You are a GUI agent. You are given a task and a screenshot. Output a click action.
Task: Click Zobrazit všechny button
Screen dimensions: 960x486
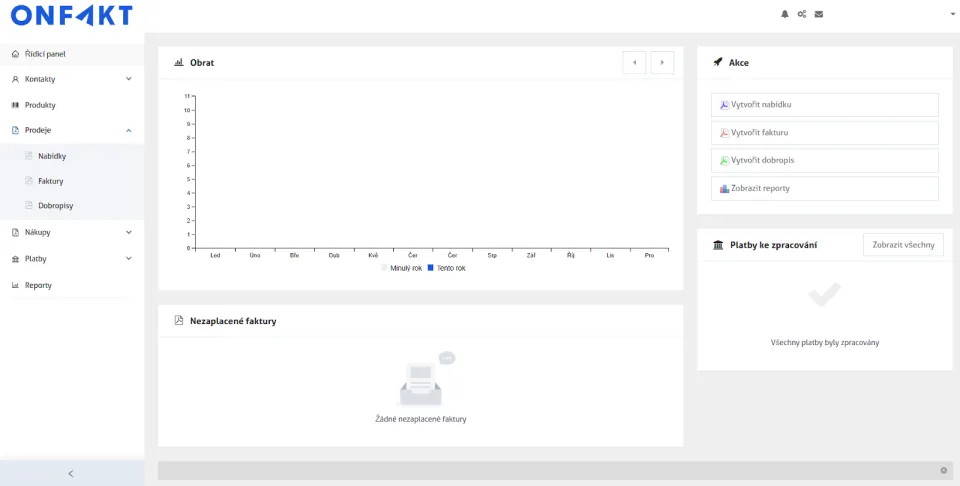903,245
